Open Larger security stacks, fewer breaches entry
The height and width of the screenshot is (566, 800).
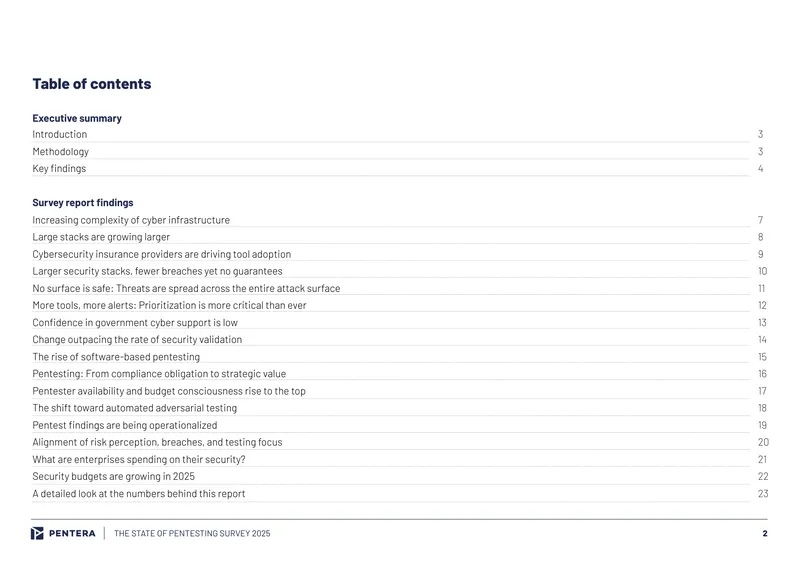tap(157, 271)
